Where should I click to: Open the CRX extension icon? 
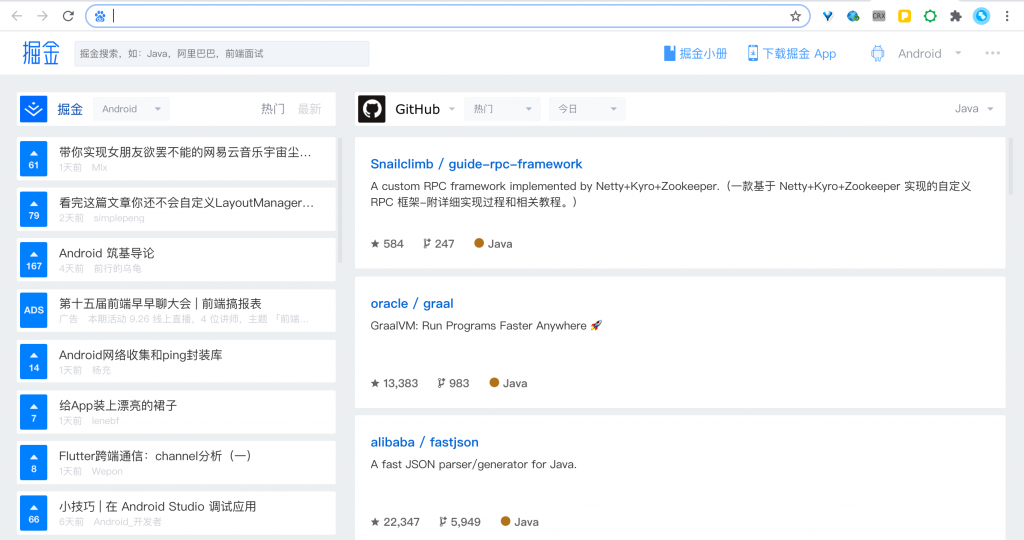(x=878, y=16)
